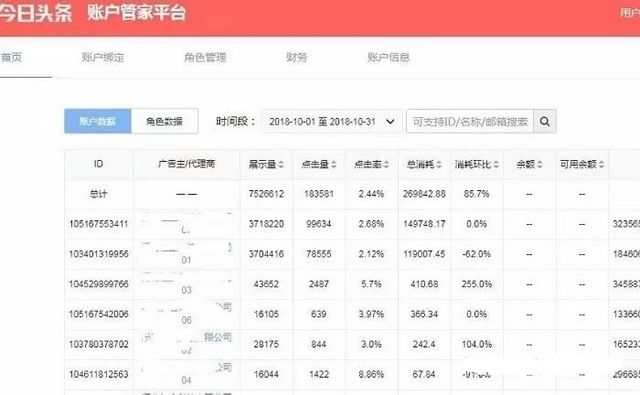640x395 pixels.
Task: Click clicks value 78555
Action: click(319, 254)
